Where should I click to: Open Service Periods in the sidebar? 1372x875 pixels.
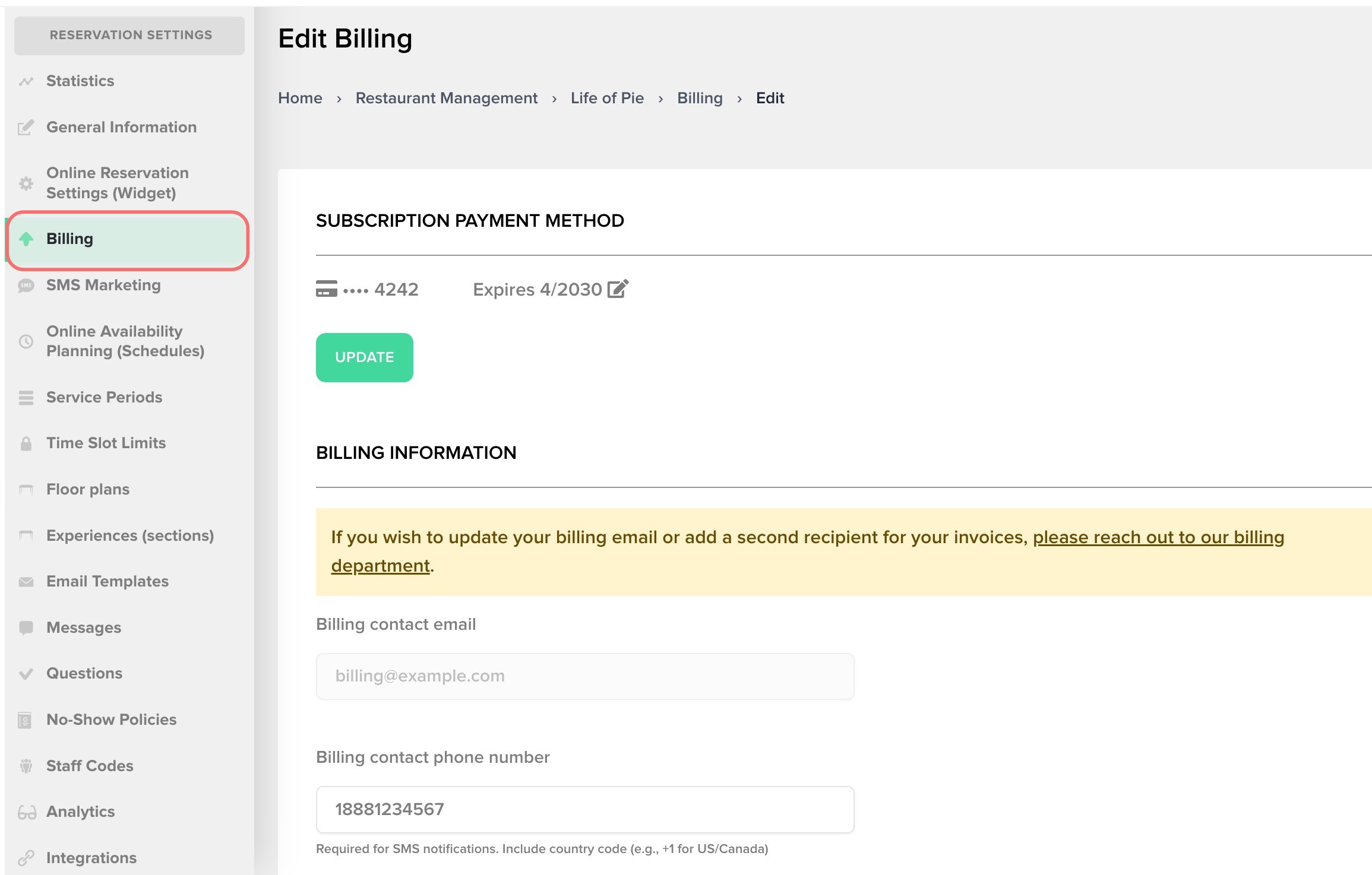[x=104, y=397]
